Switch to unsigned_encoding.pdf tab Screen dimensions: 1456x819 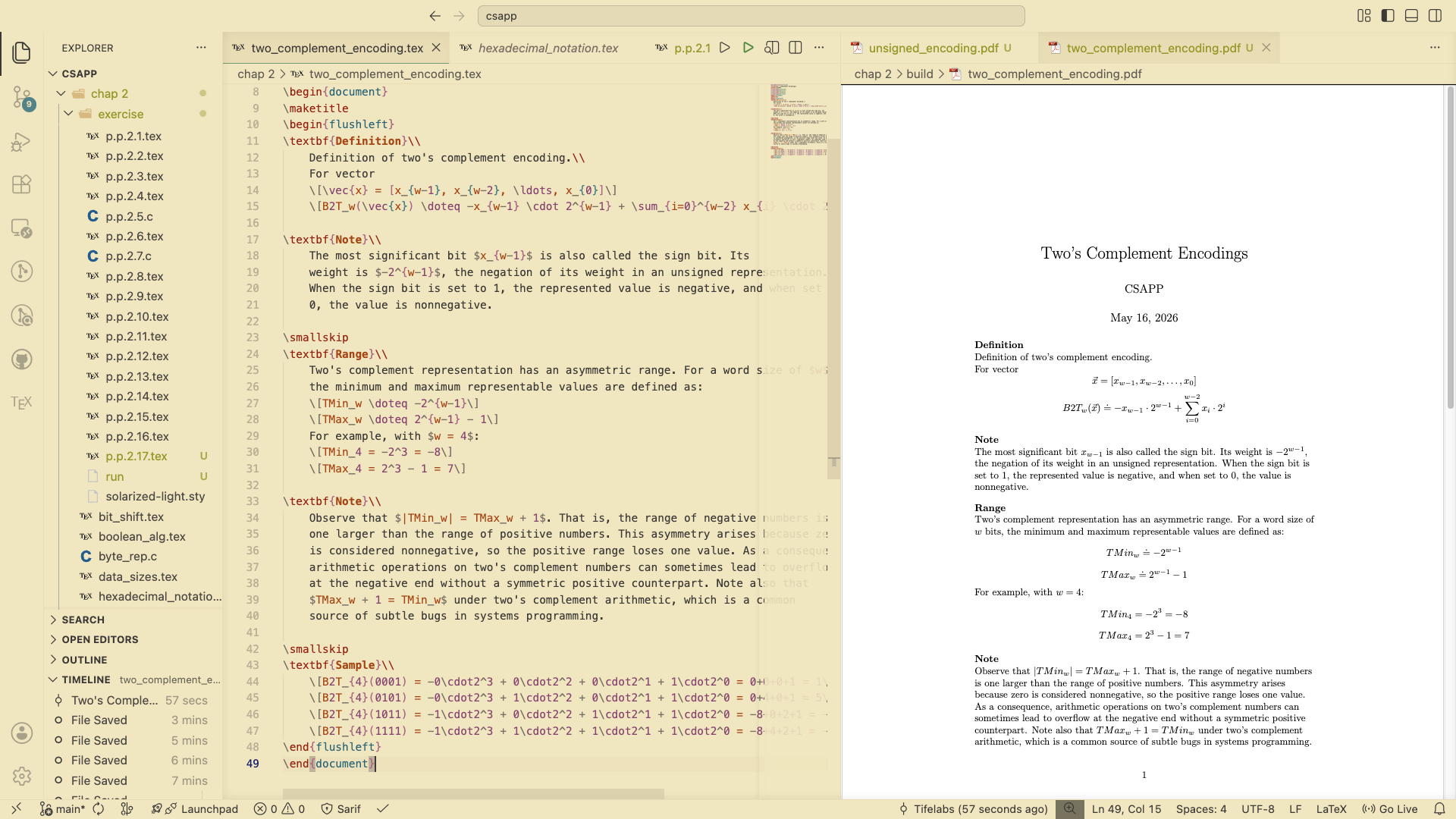[x=933, y=48]
